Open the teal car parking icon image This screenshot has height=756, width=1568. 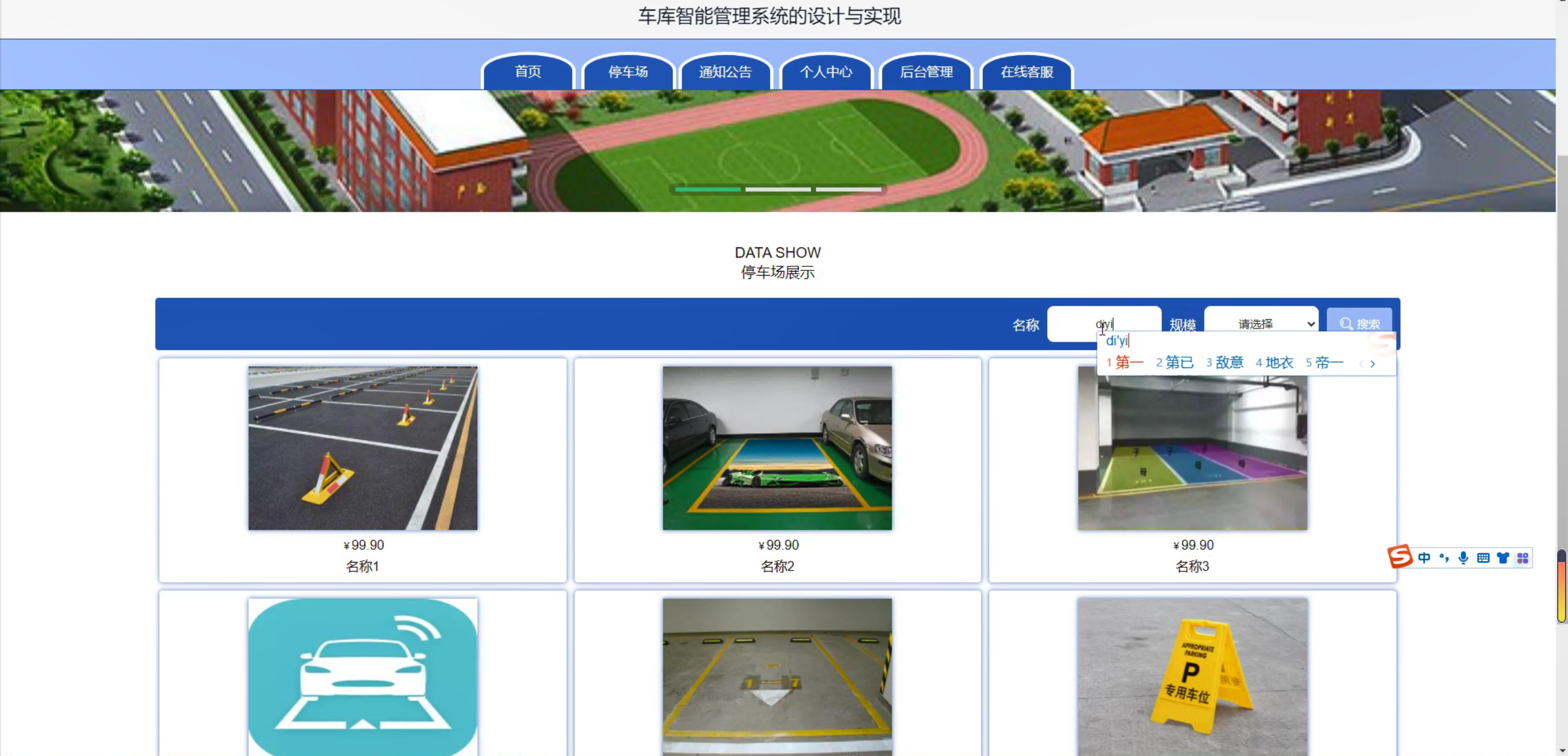363,676
